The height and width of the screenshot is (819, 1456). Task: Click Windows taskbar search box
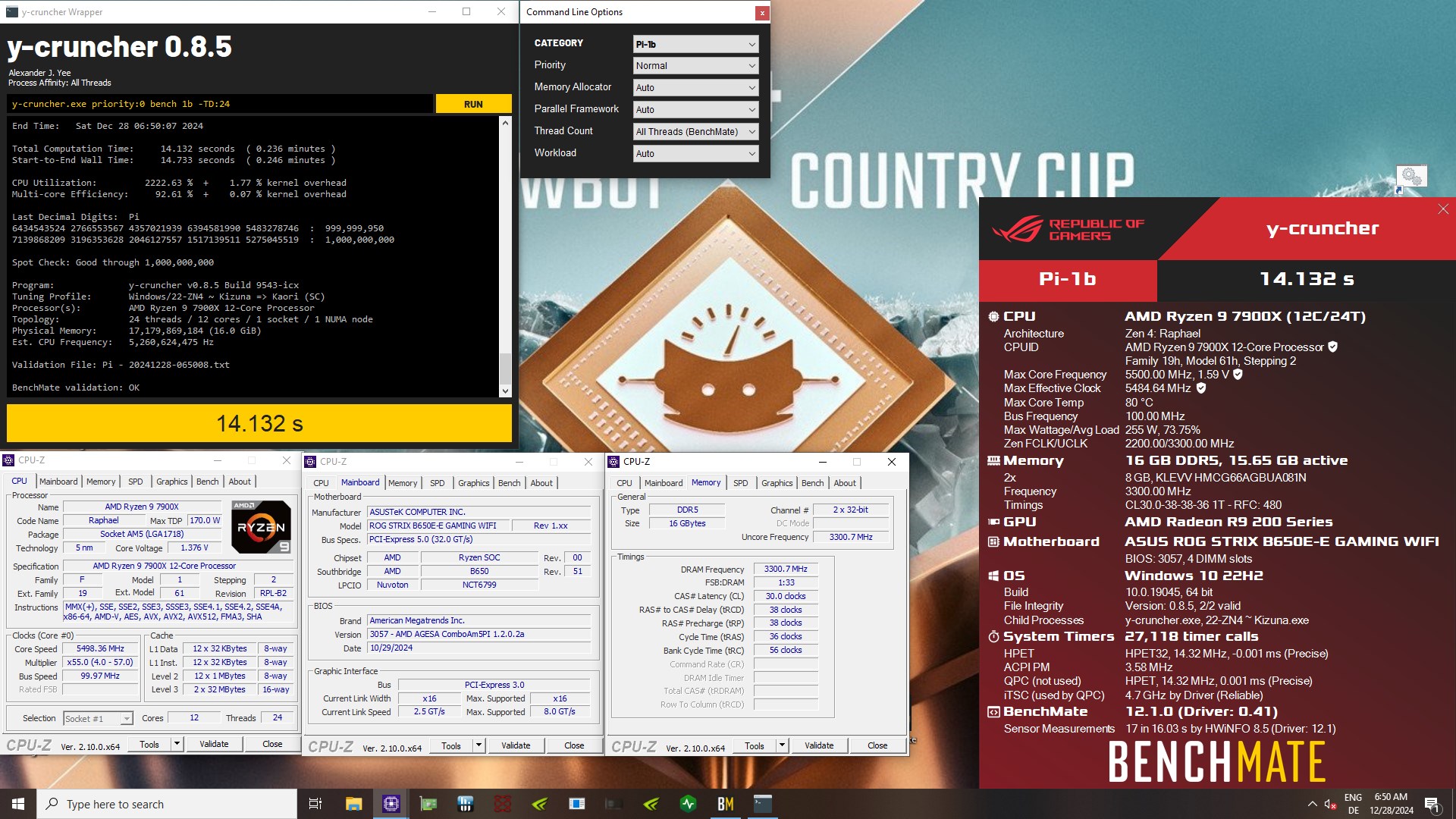[x=167, y=804]
